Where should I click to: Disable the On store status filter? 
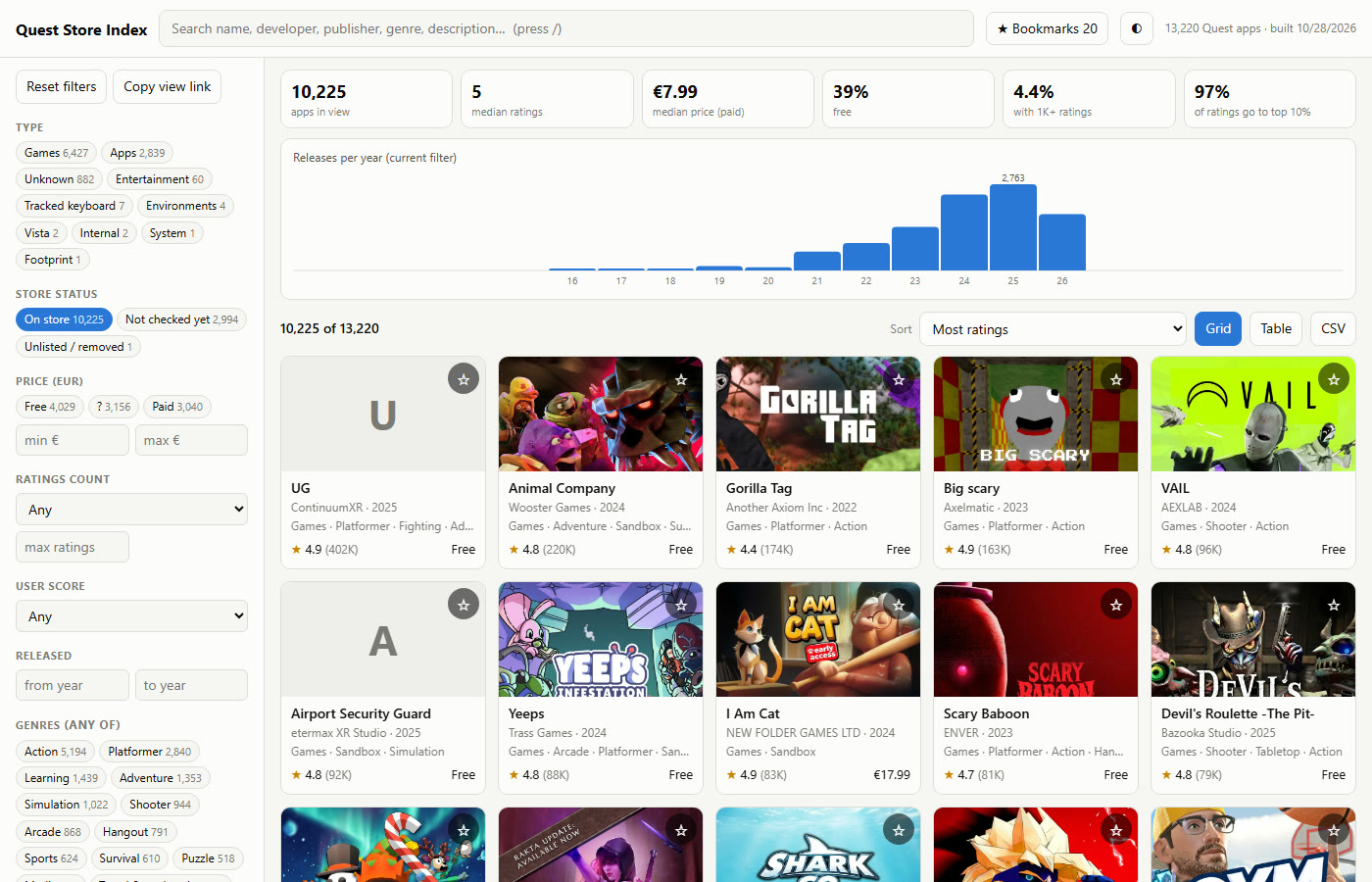(64, 319)
